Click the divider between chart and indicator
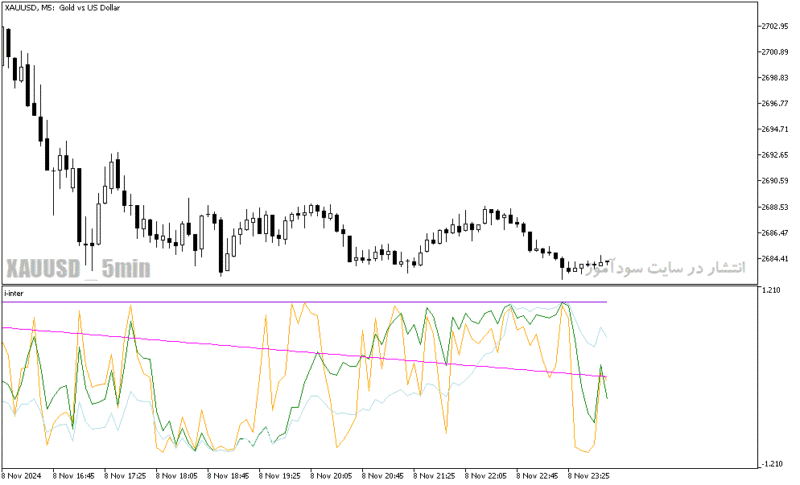This screenshot has height=485, width=800. (x=380, y=285)
